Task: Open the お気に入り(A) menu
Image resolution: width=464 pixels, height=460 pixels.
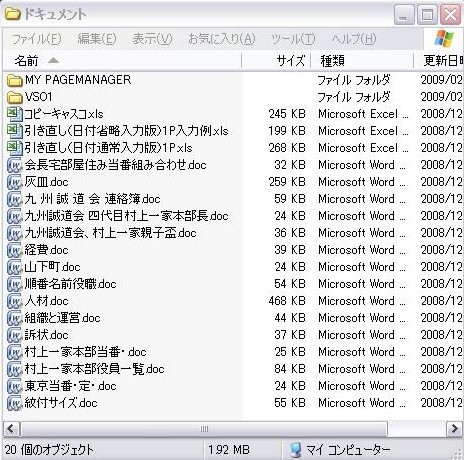Action: (x=222, y=39)
